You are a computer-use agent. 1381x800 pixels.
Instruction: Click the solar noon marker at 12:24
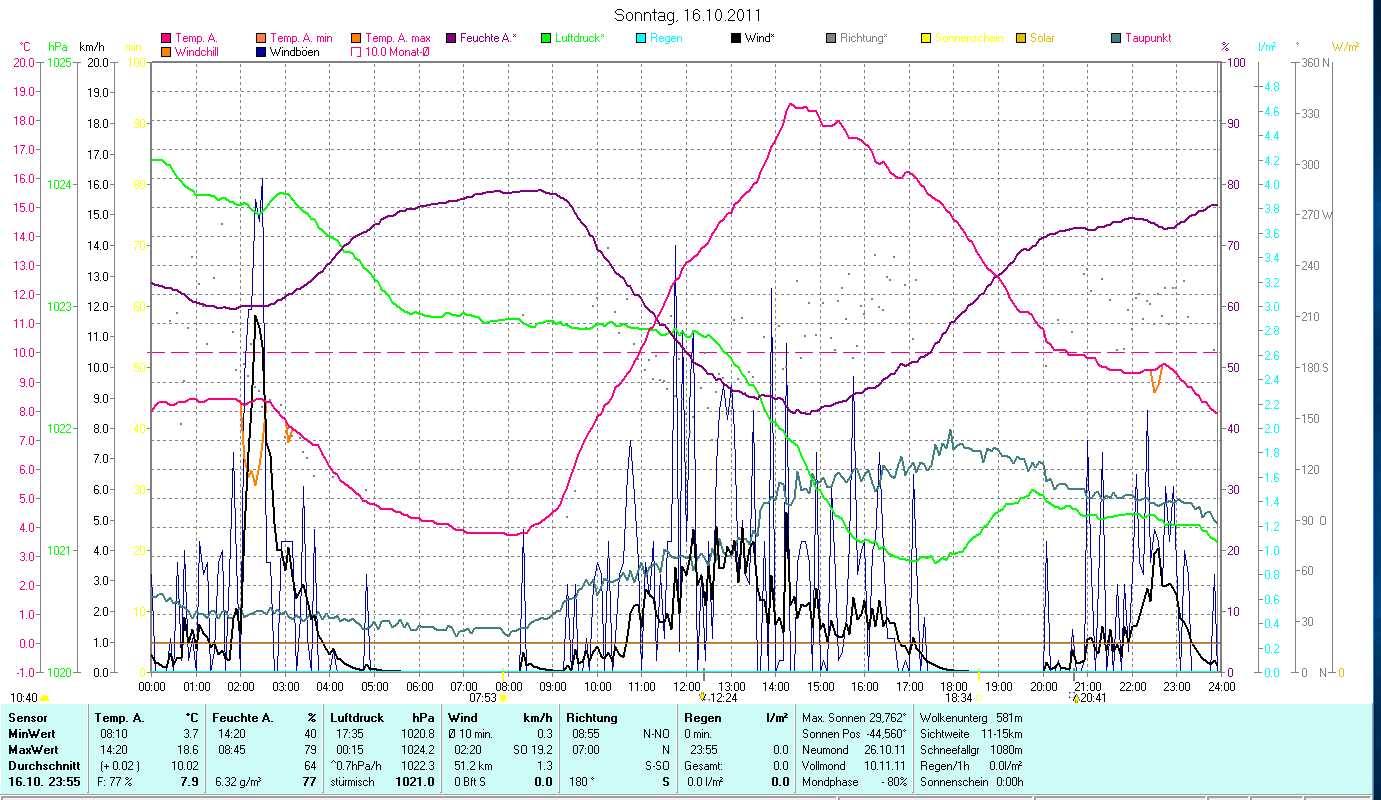click(x=703, y=697)
